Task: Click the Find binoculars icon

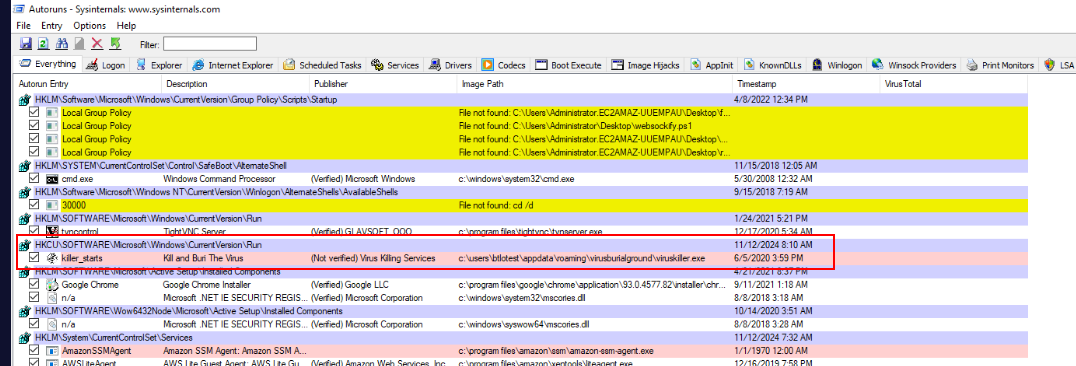Action: [61, 44]
